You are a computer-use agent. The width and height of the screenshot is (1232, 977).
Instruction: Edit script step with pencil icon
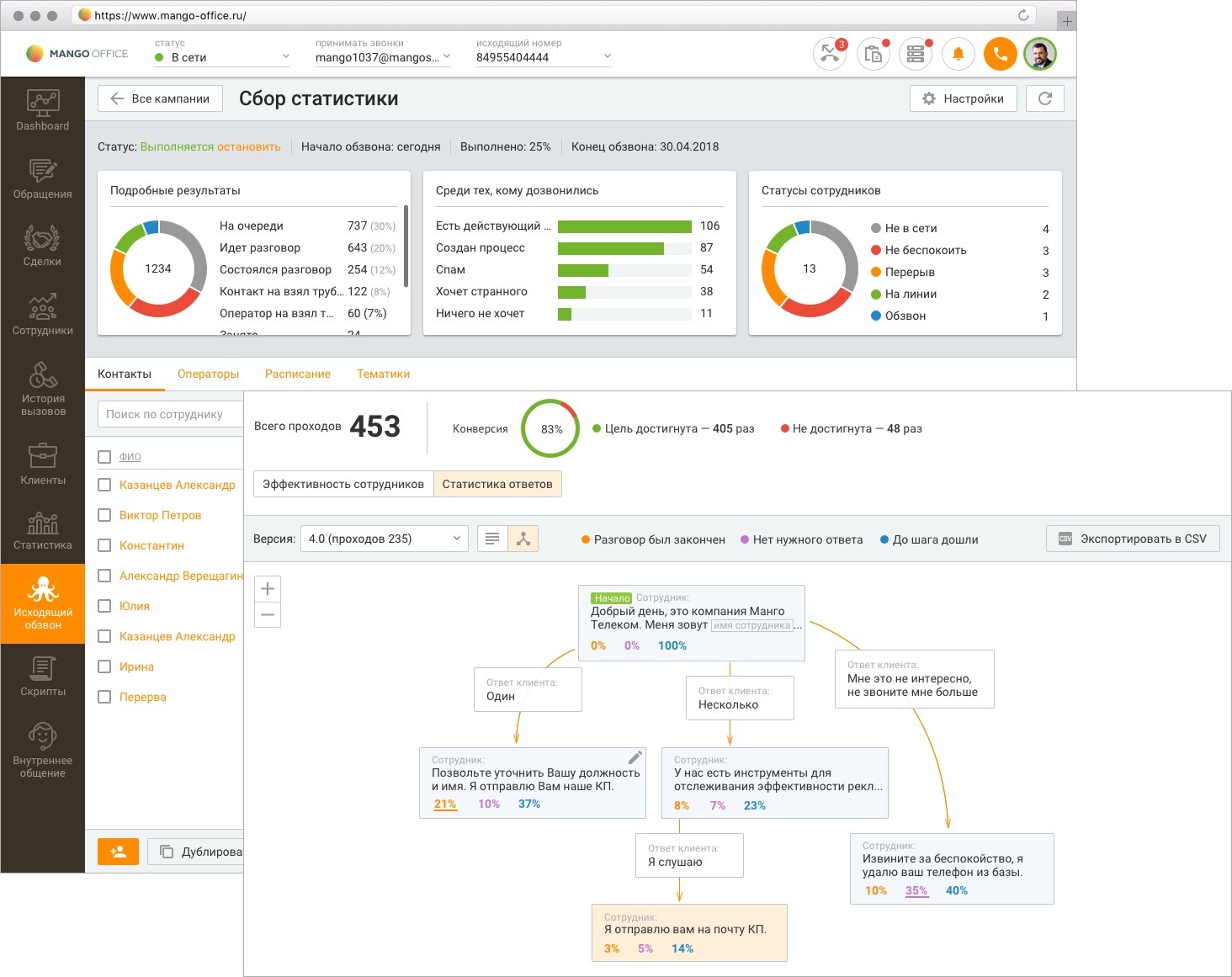tap(635, 757)
